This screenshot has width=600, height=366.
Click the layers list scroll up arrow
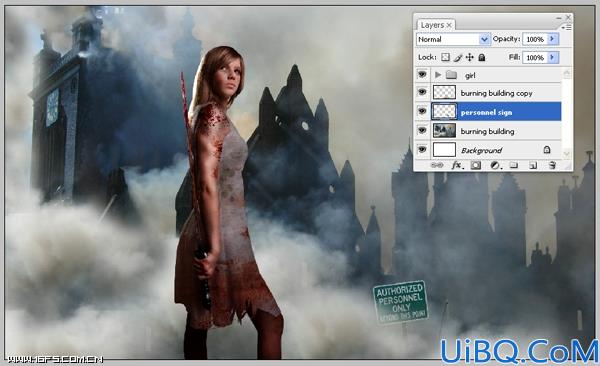tap(567, 74)
